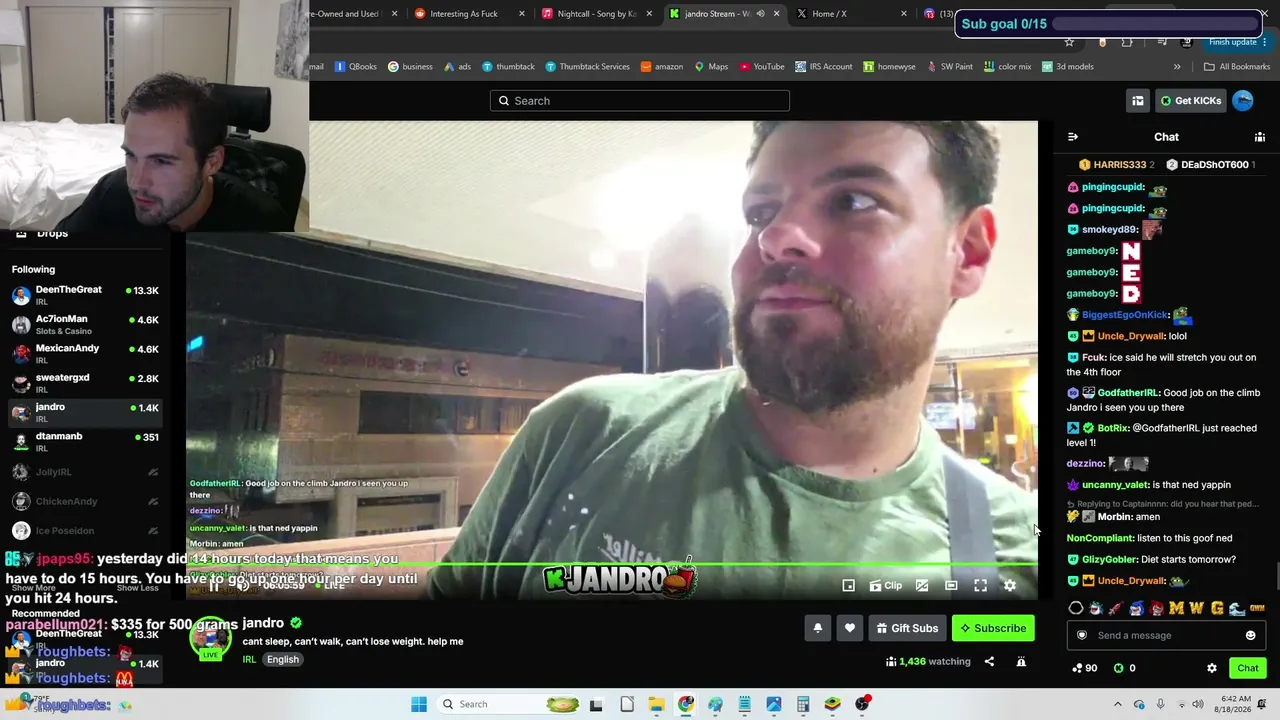Click the Gift Subs button
The width and height of the screenshot is (1280, 720).
[x=907, y=628]
